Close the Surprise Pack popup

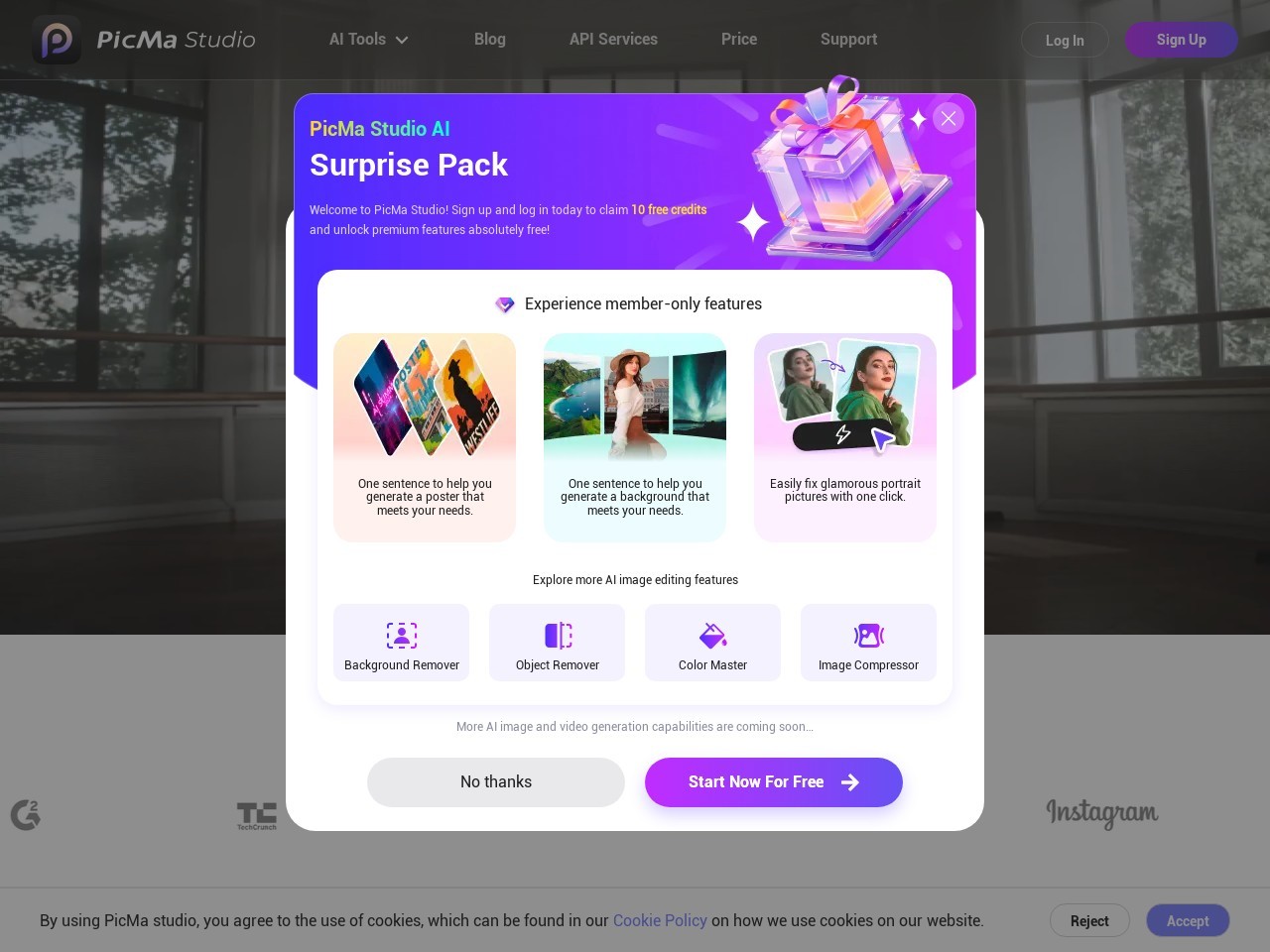(x=949, y=118)
